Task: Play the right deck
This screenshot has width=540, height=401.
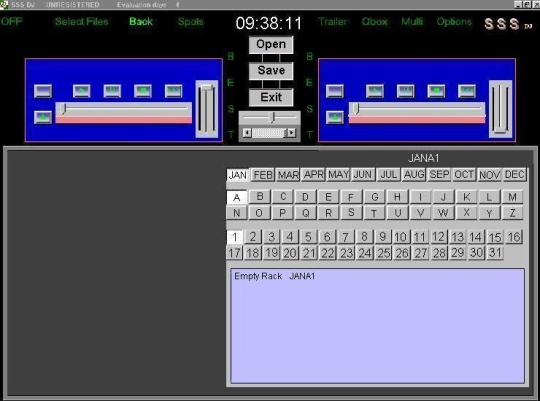Action: click(375, 91)
